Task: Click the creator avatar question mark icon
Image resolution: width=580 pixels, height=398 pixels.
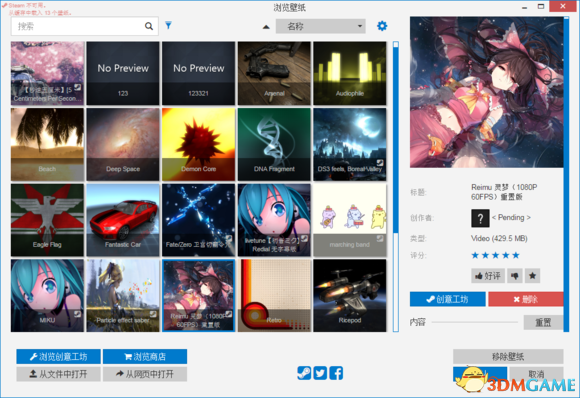Action: pos(480,218)
